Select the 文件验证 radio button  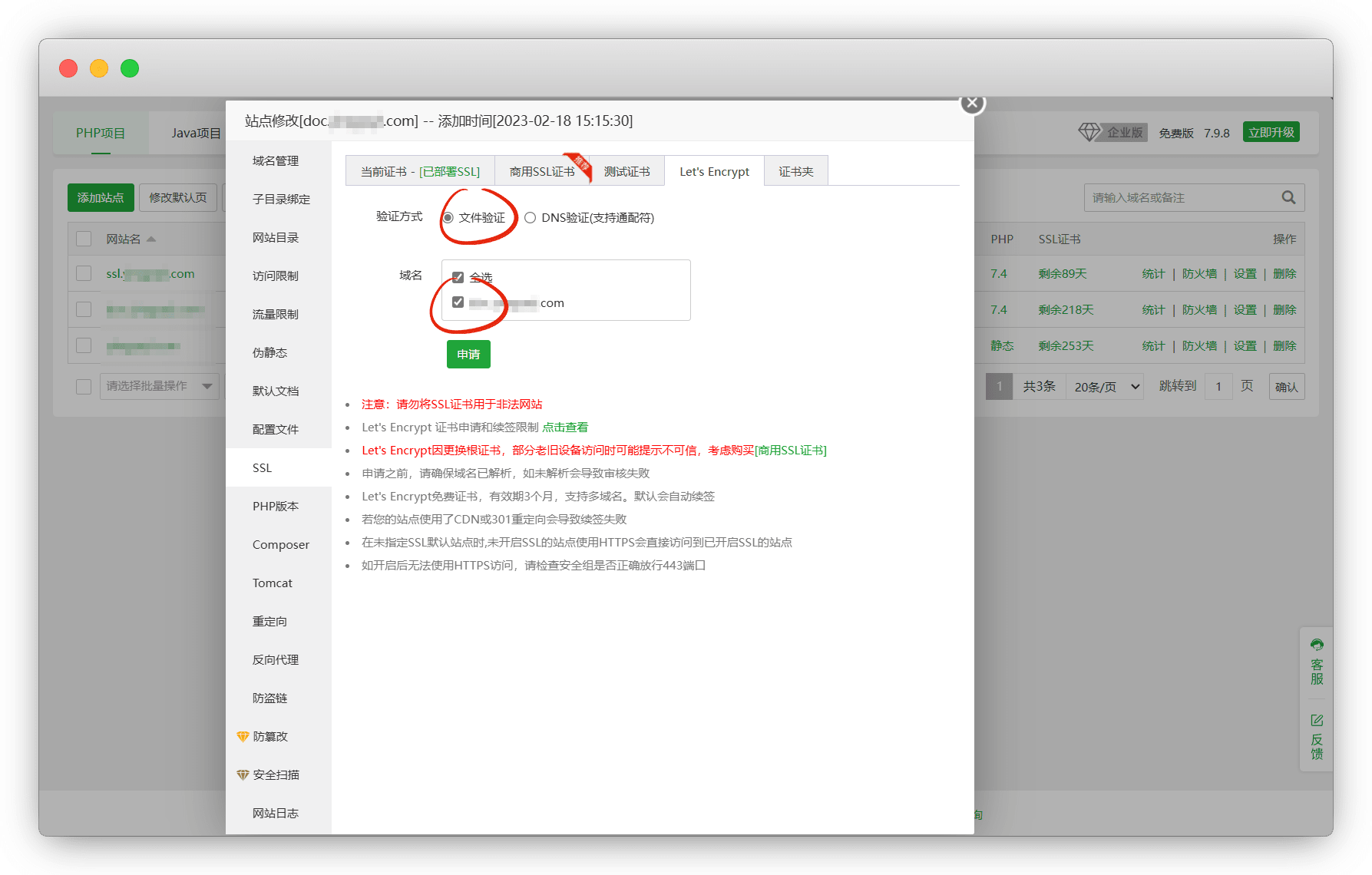448,218
